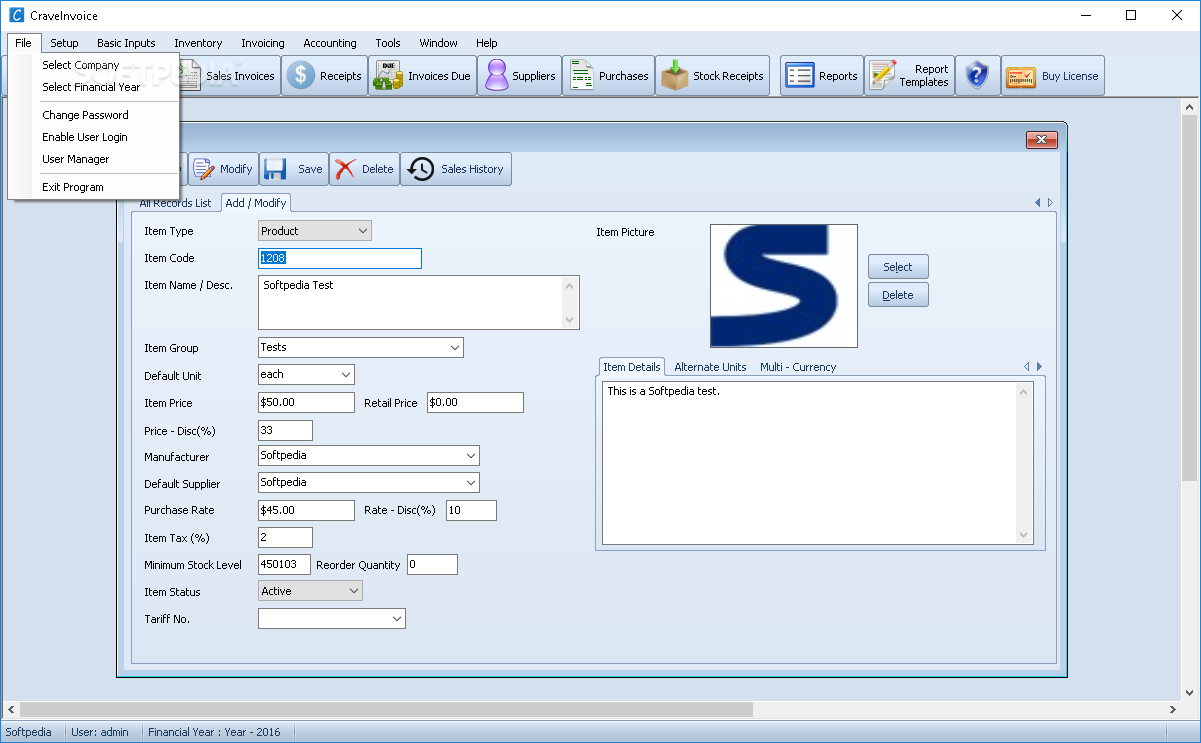Expand the Default Unit dropdown

pos(346,374)
